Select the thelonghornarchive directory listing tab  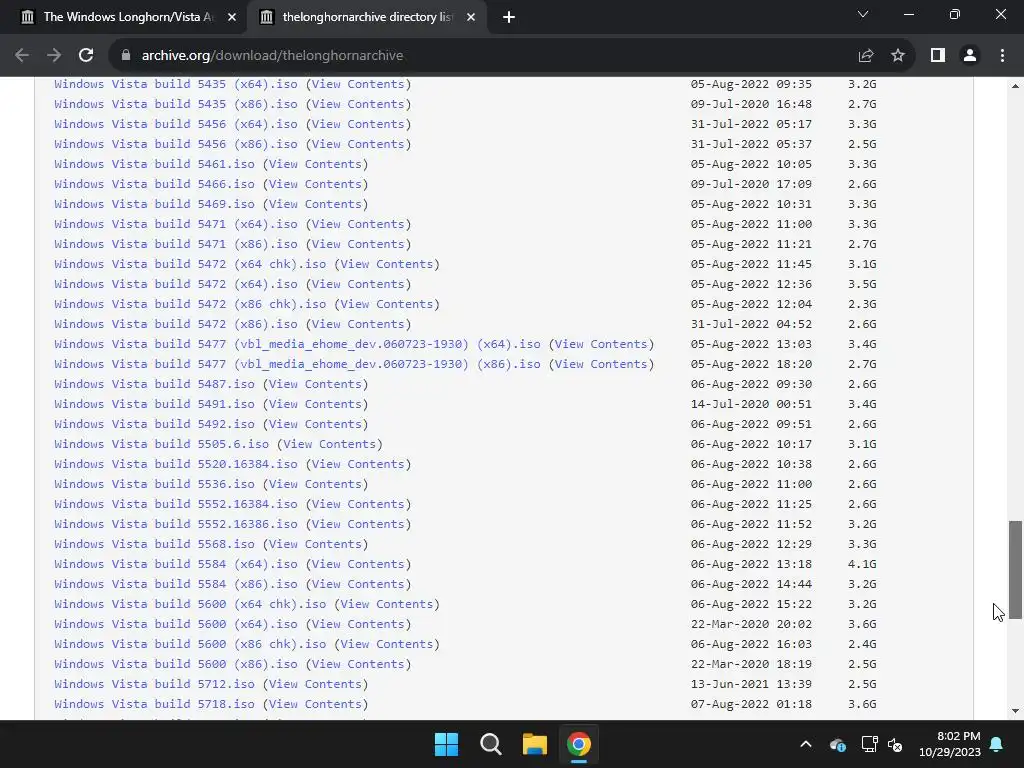[366, 17]
